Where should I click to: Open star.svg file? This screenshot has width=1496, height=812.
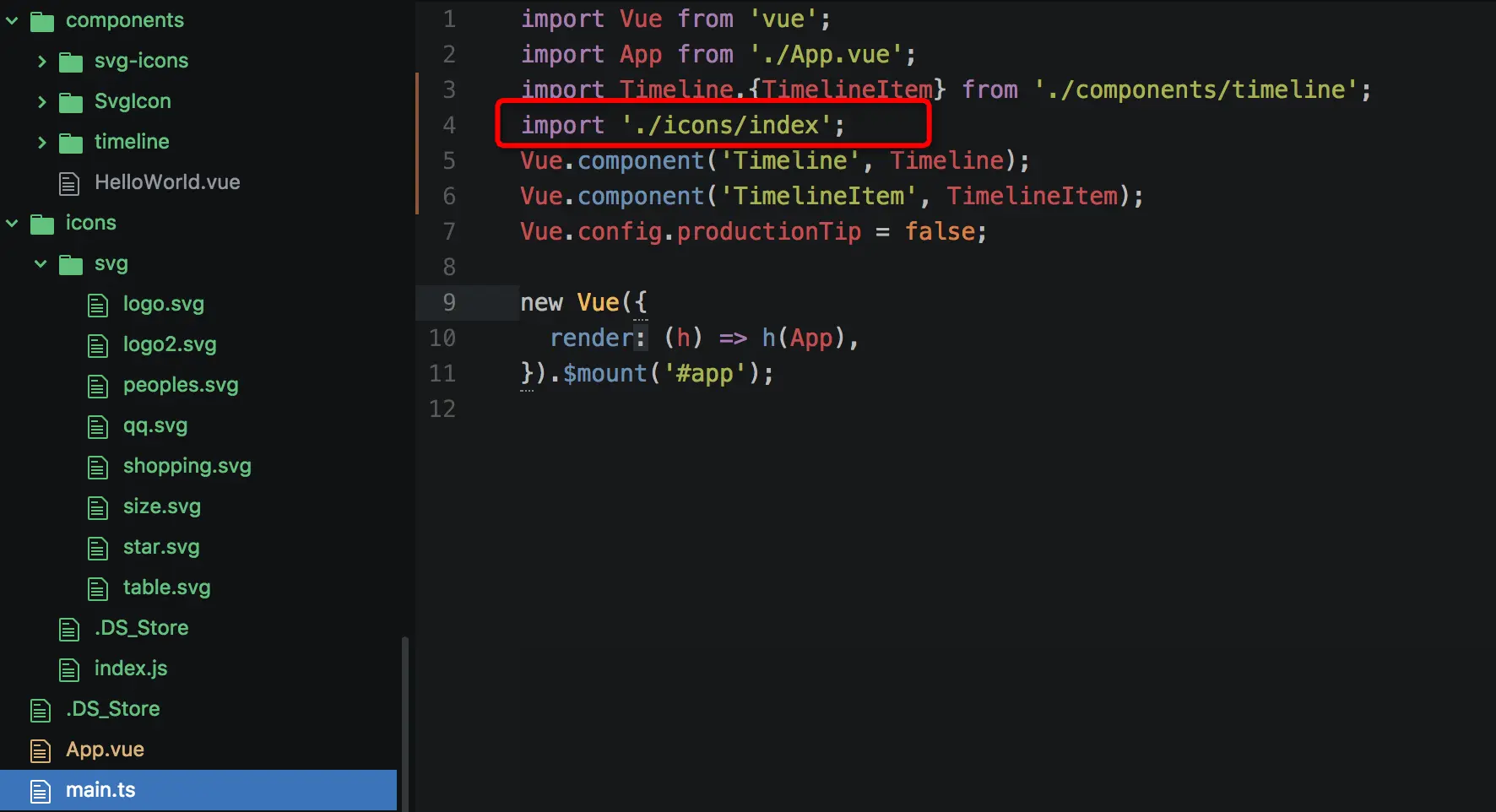(x=161, y=547)
